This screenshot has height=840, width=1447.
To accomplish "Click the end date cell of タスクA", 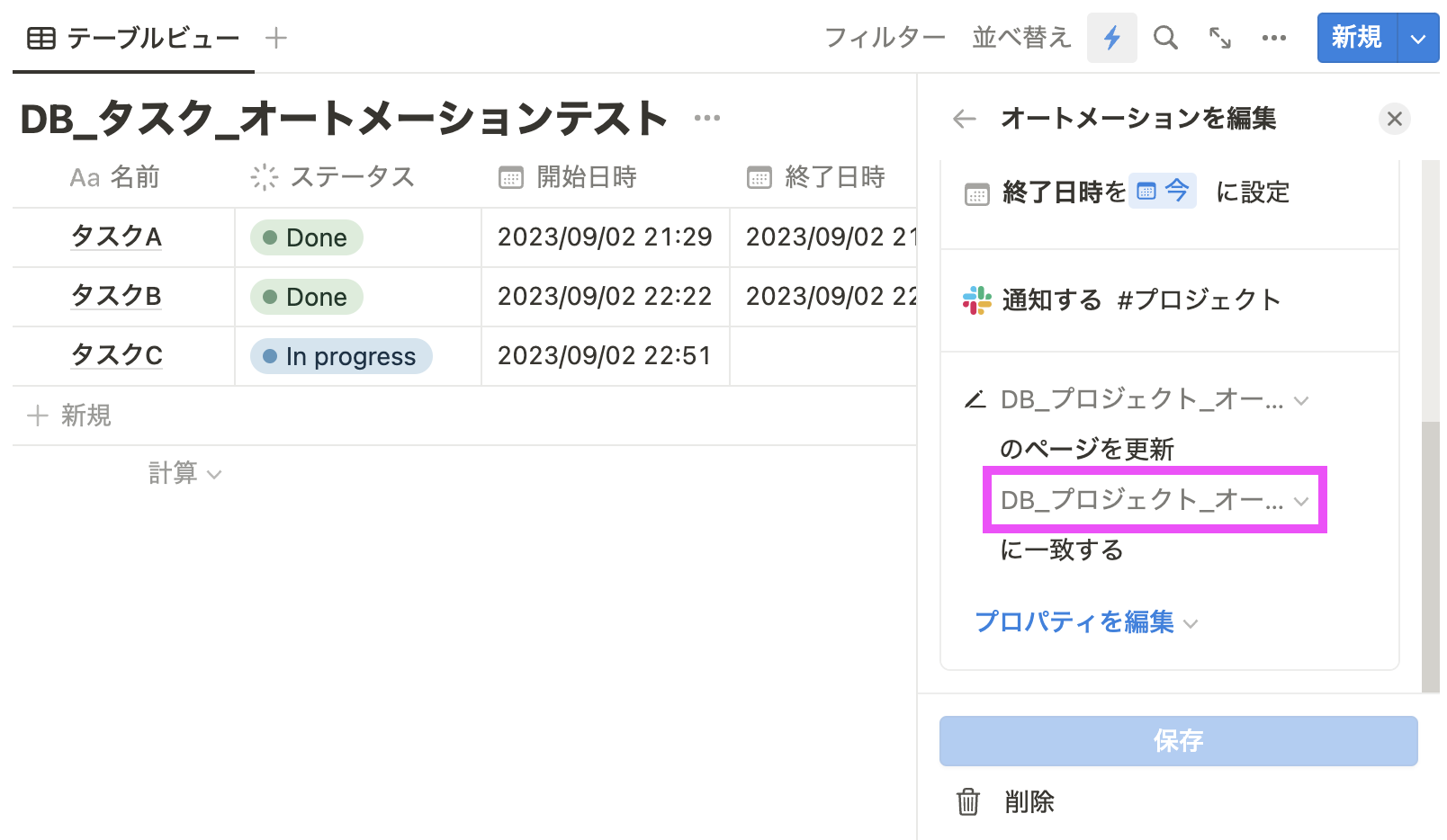I will click(823, 237).
